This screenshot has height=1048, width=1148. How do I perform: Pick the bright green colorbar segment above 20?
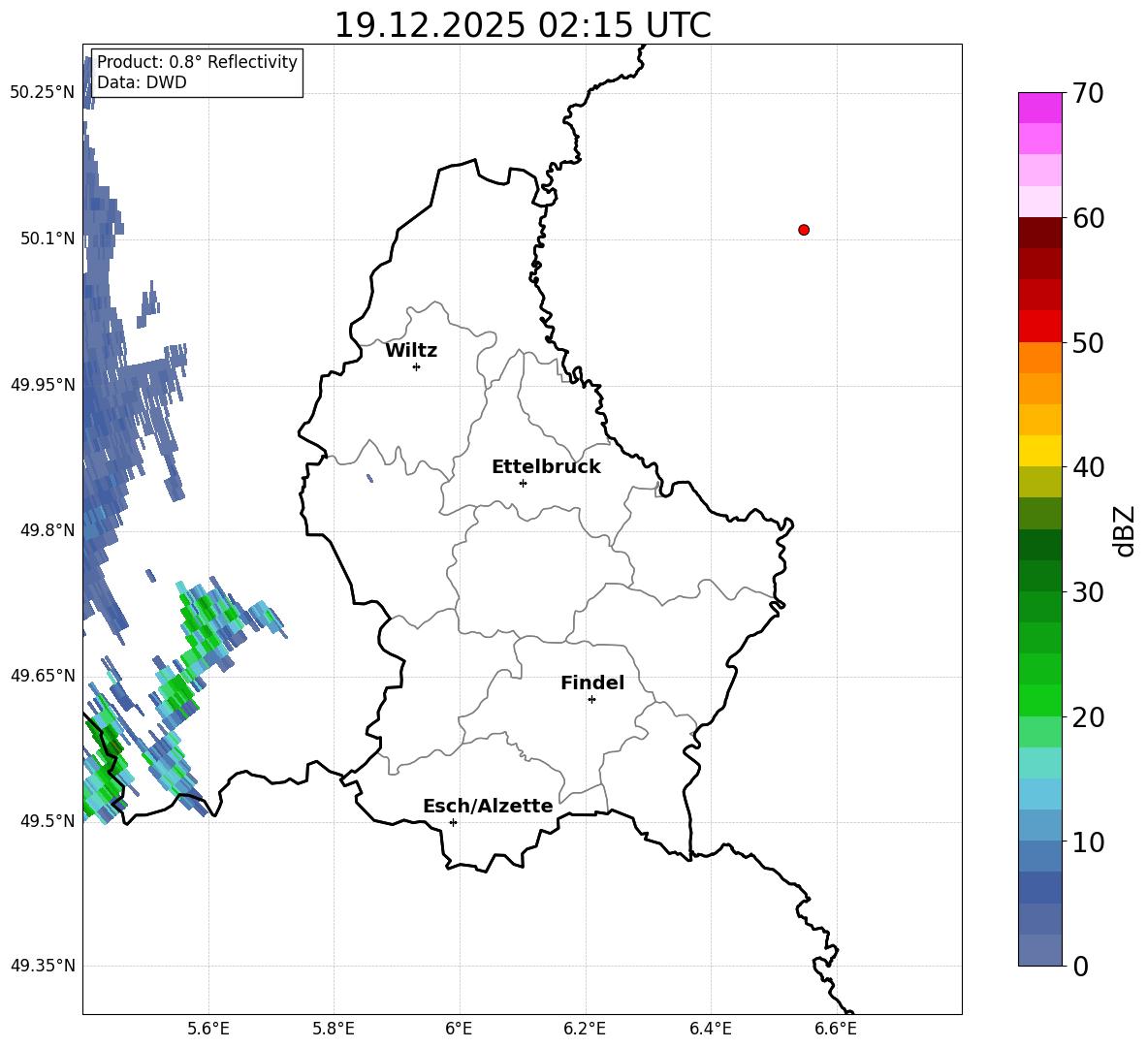point(1040,700)
